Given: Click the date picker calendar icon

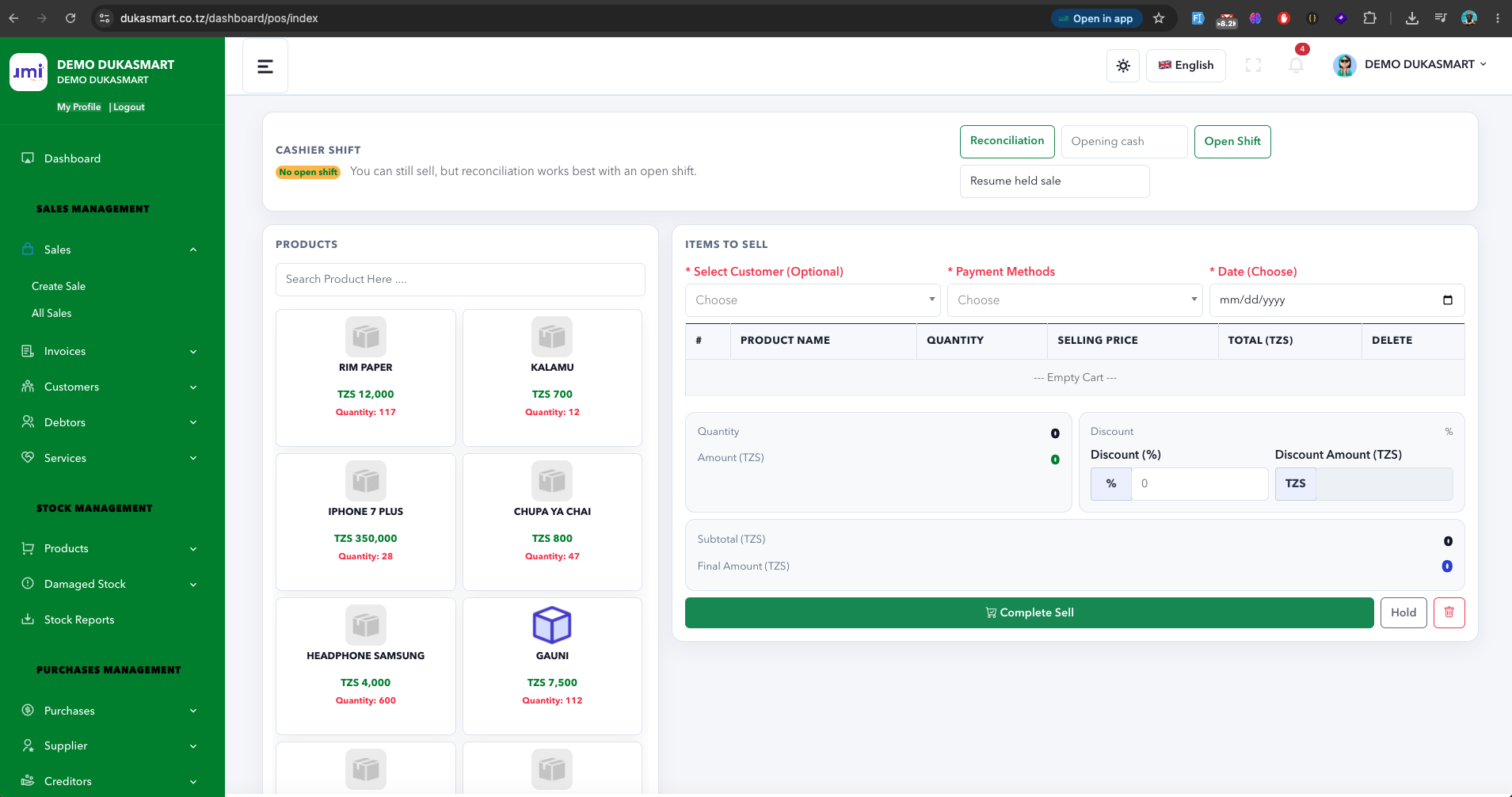Looking at the screenshot, I should point(1448,300).
